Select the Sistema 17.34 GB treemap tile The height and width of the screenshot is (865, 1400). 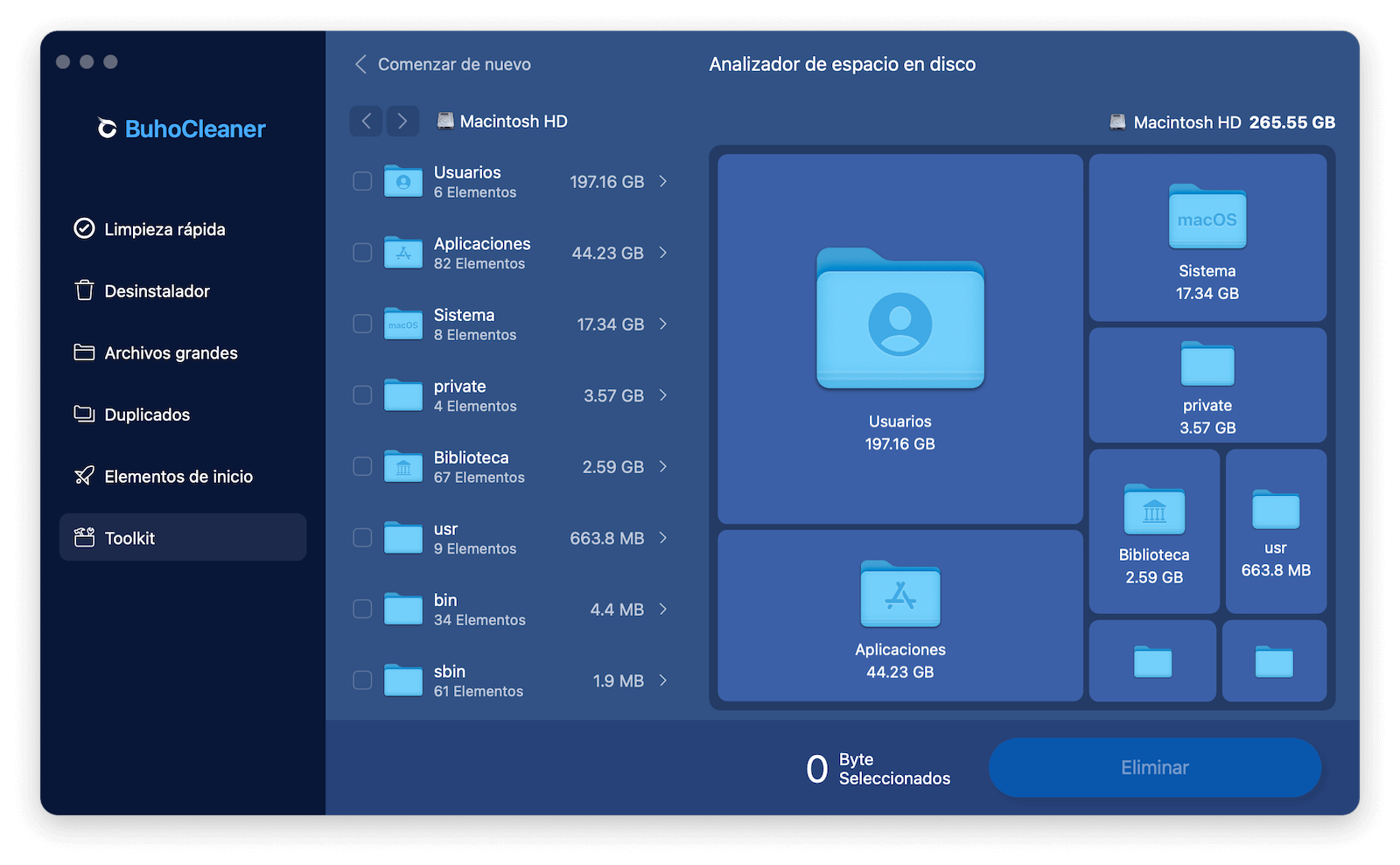tap(1207, 238)
